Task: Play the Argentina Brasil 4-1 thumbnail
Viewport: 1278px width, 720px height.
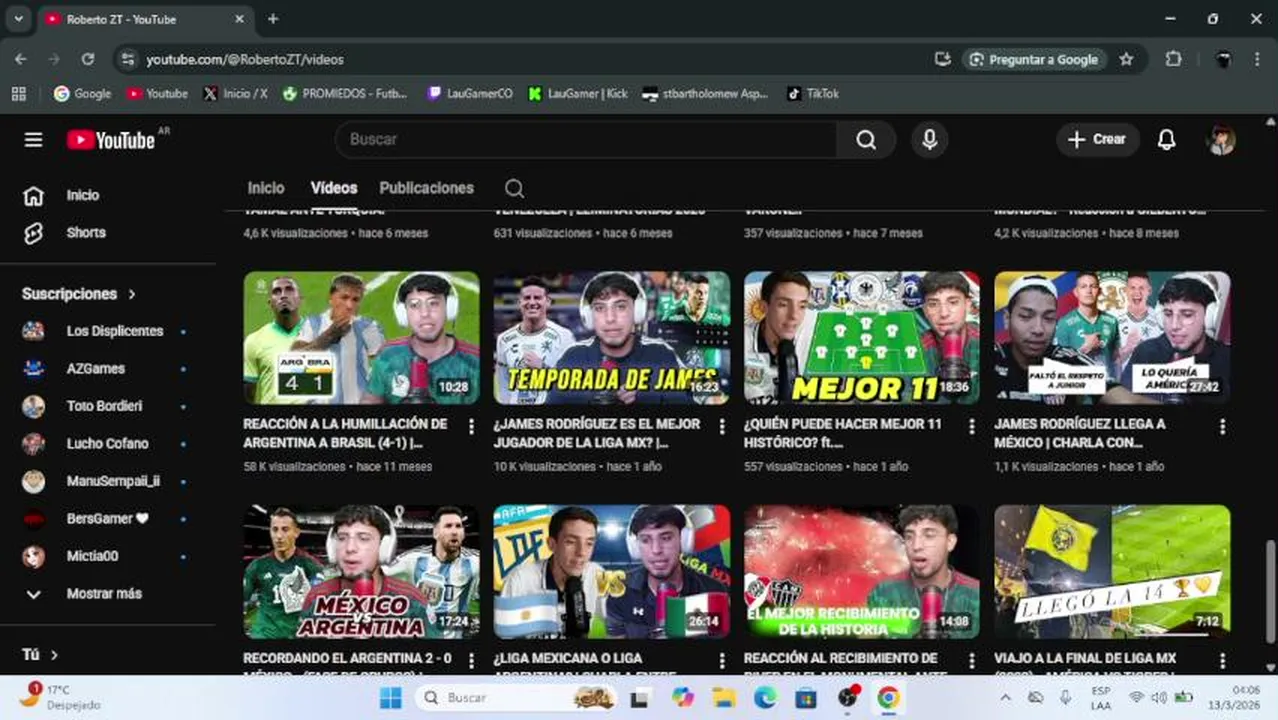Action: [361, 338]
